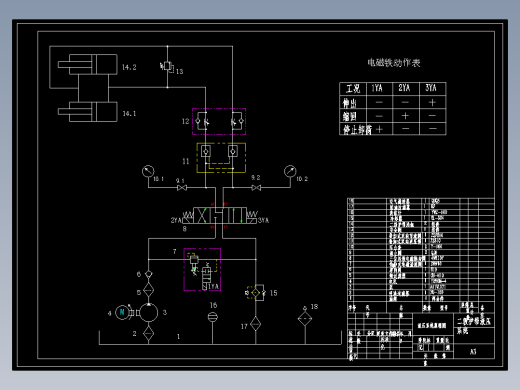The height and width of the screenshot is (390, 520).
Task: Click the lower hydraulic cylinder symbol 14.1
Action: tap(88, 112)
